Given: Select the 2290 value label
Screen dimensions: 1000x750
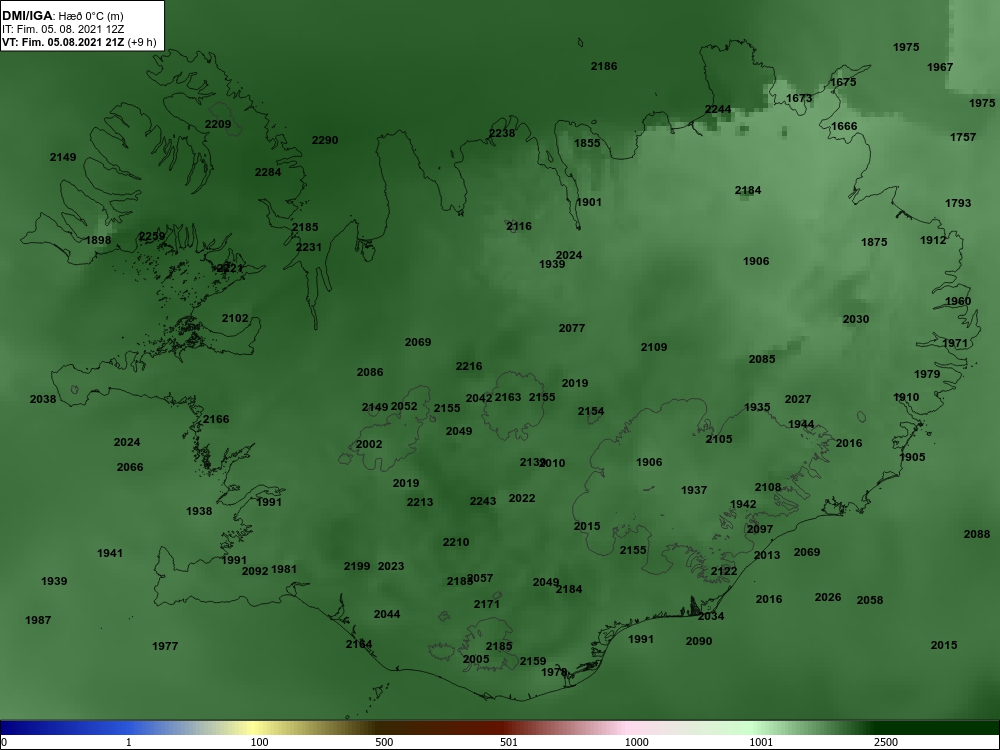Looking at the screenshot, I should pyautogui.click(x=325, y=140).
